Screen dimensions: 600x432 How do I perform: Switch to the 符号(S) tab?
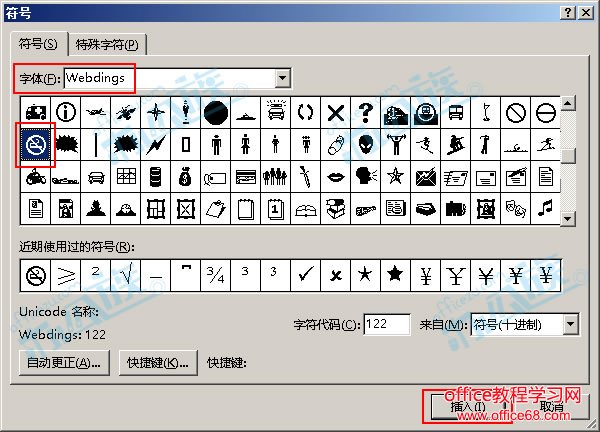coord(38,44)
